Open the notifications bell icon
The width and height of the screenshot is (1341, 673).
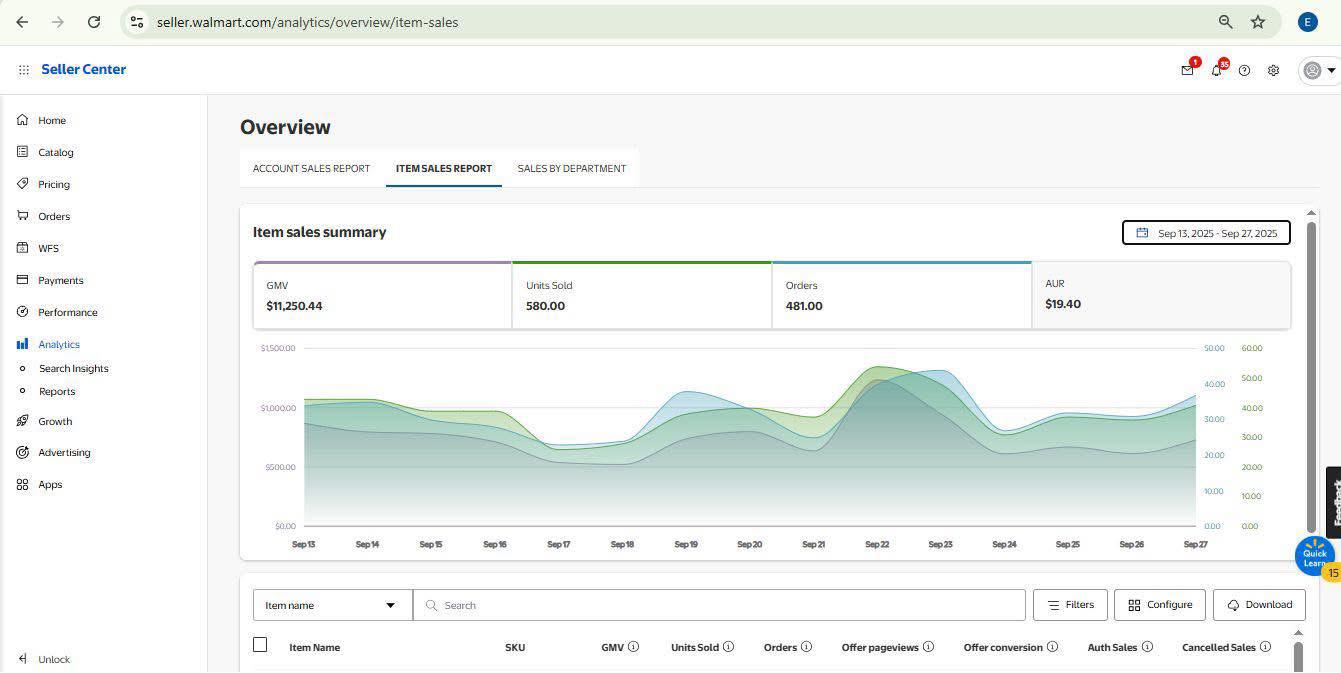click(x=1216, y=71)
